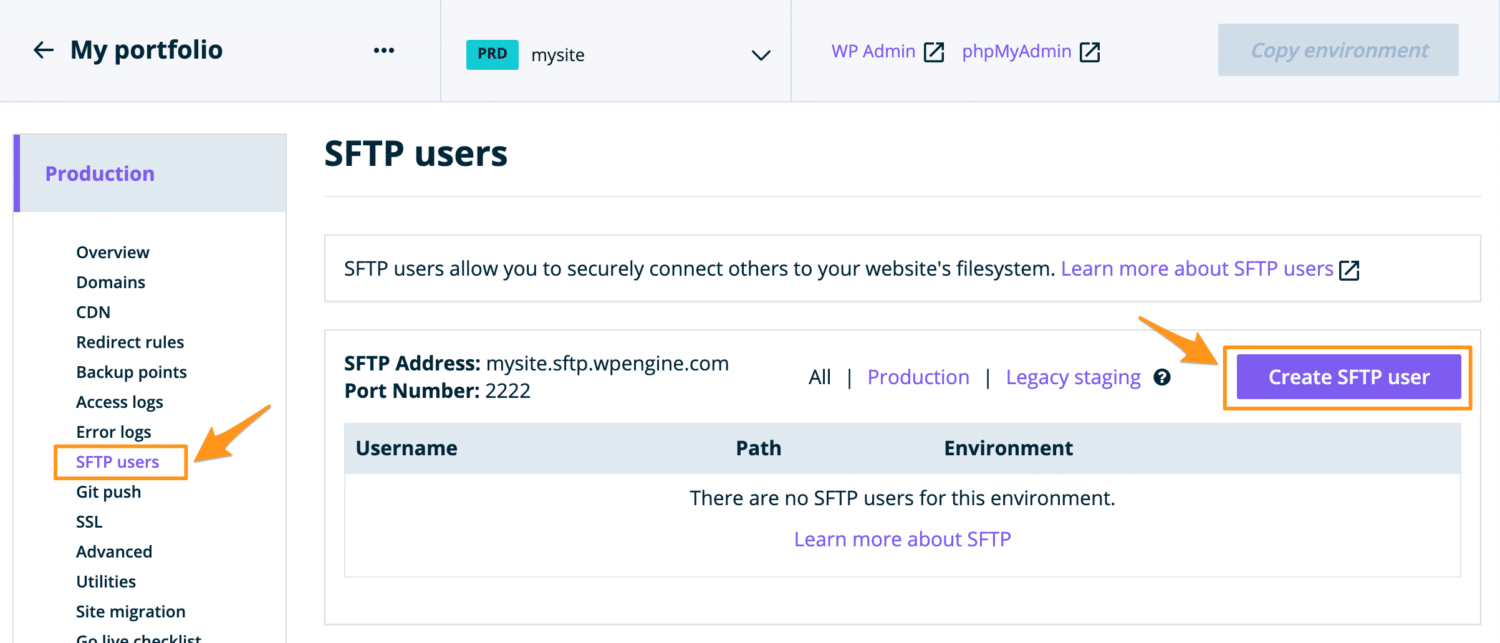Click the PRD environment badge
Screen dimensions: 1500x643
492,55
